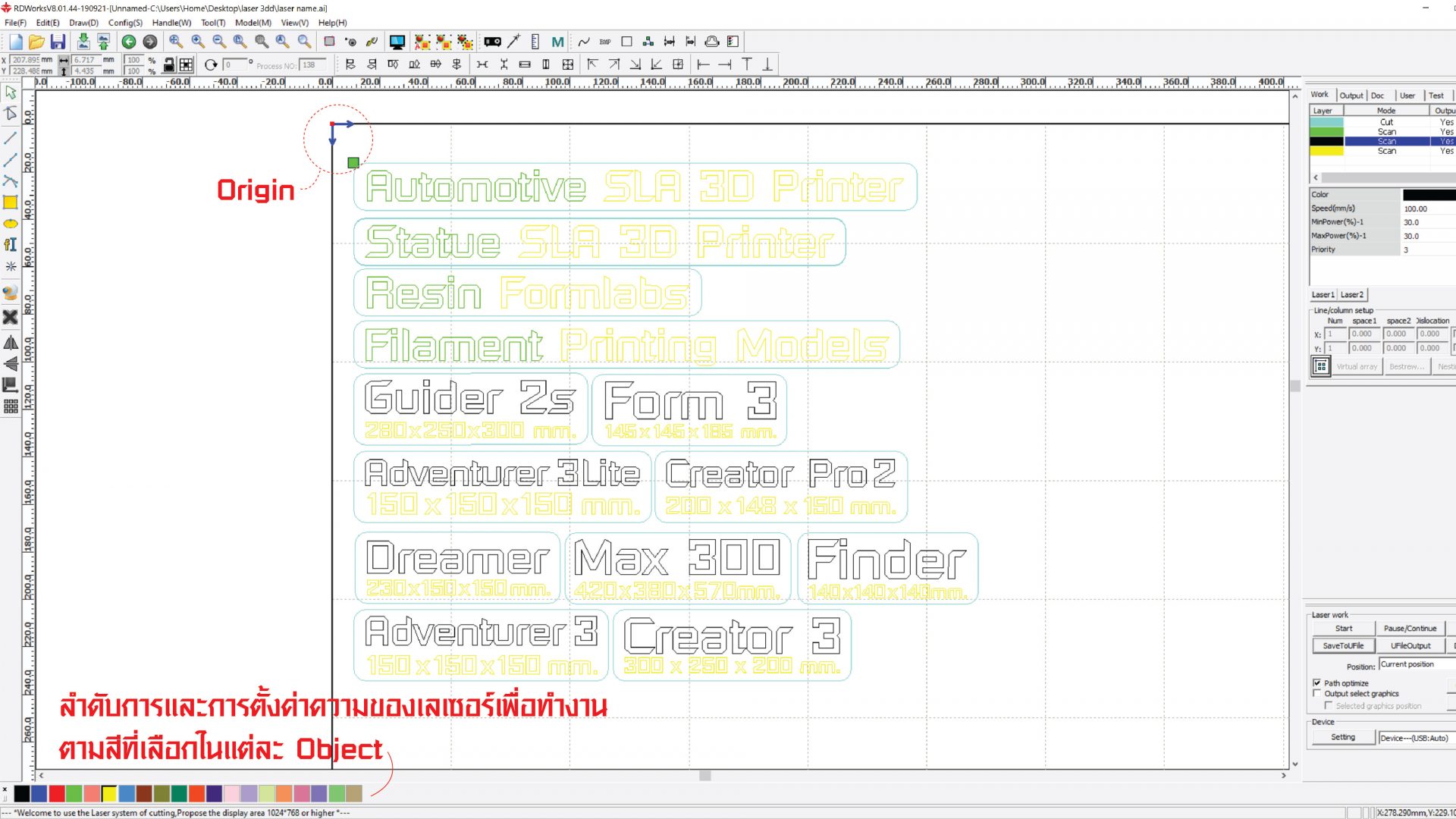Click the layer list scroll left arrow
Screen dimensions: 1456x819
[1316, 178]
